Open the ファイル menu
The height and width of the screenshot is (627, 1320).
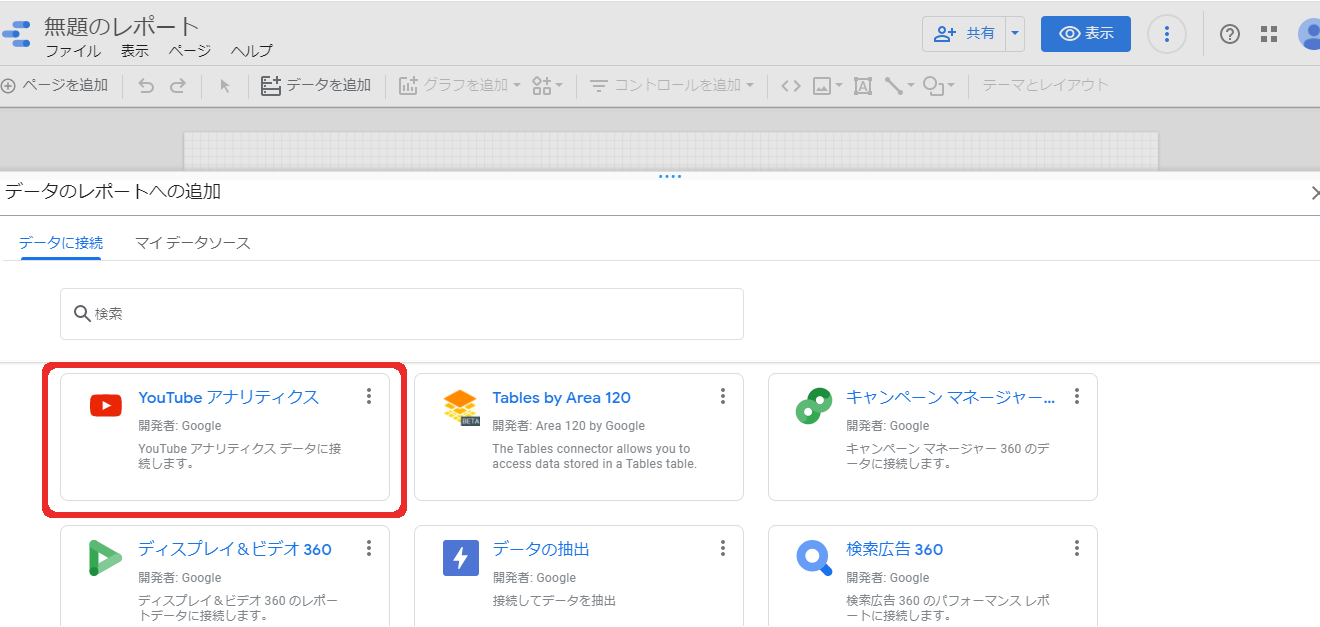point(73,51)
